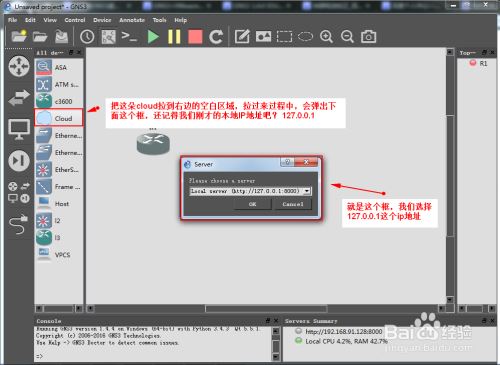This screenshot has width=500, height=365.
Task: Open console to all devices icon
Action: click(x=129, y=36)
